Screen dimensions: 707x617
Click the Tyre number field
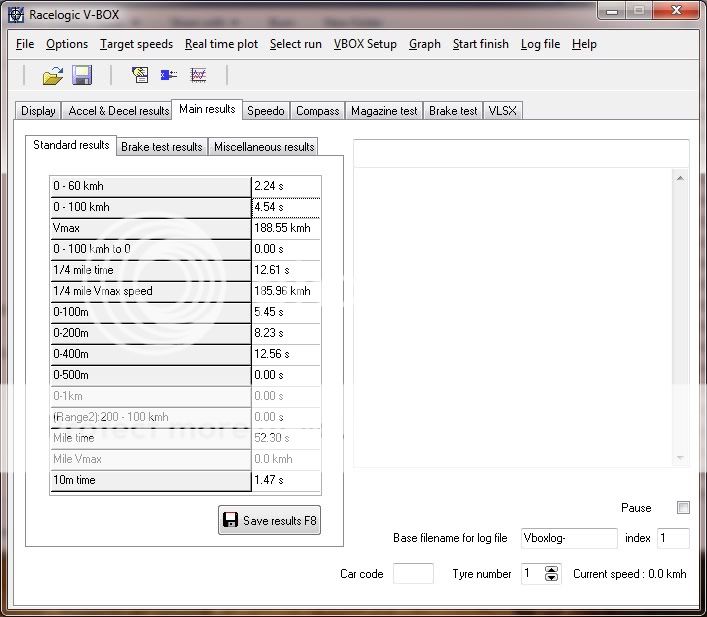tap(533, 574)
